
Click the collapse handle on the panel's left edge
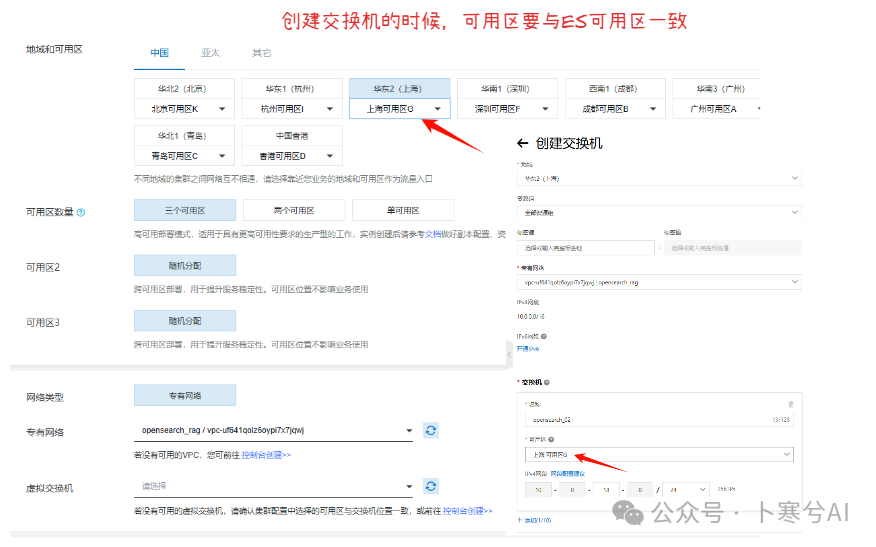point(509,353)
